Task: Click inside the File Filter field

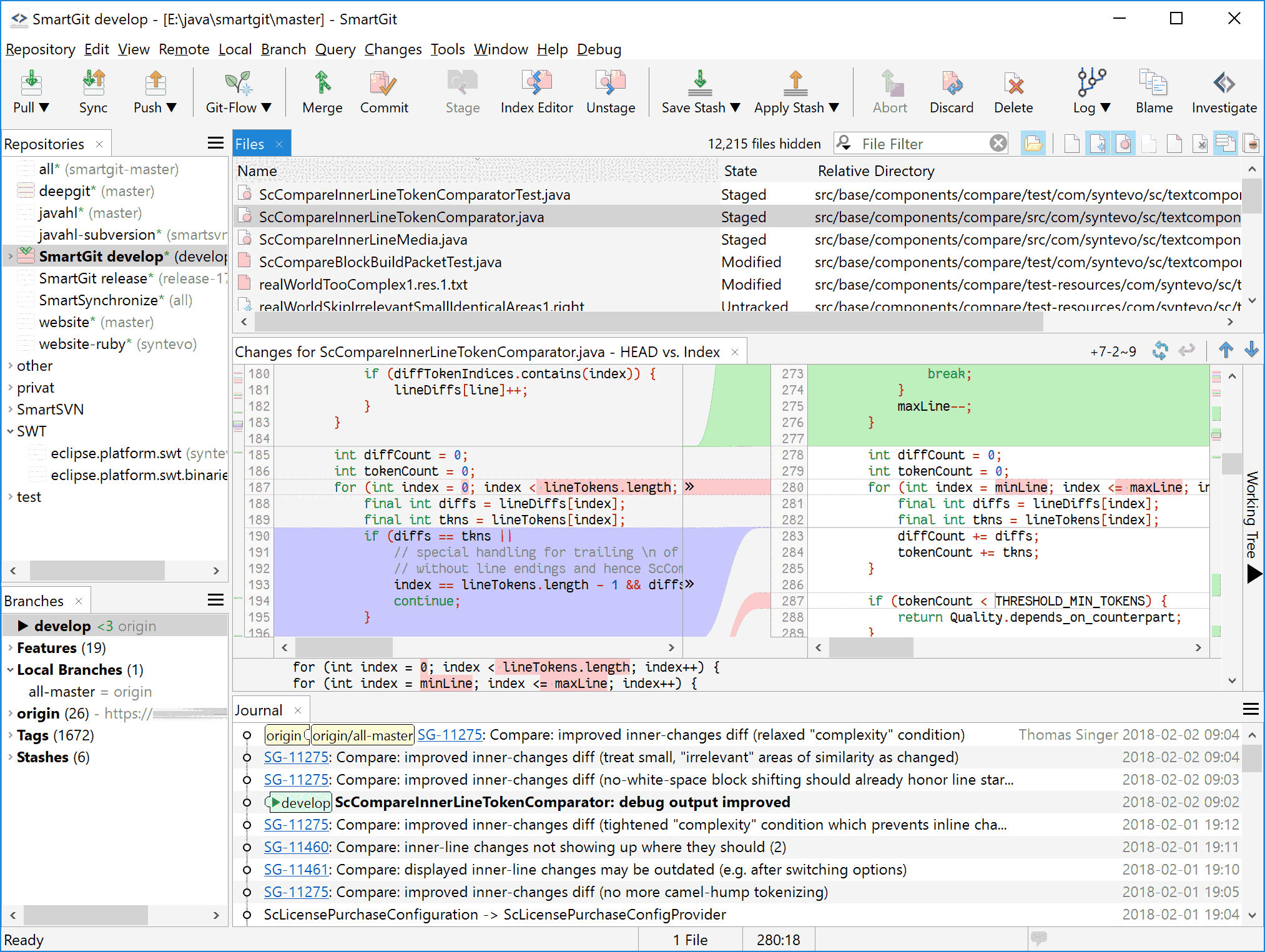Action: [918, 143]
